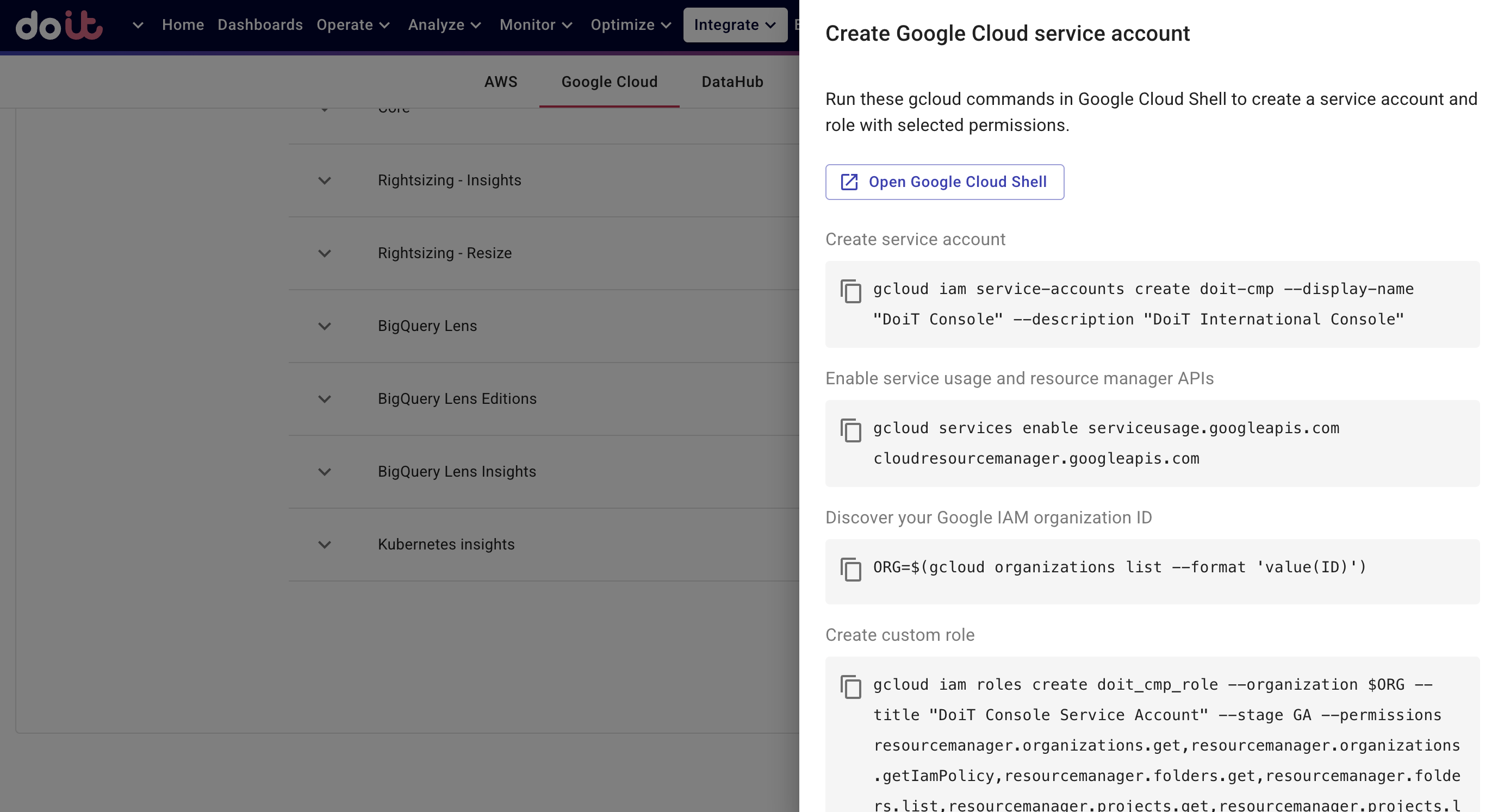Switch to the AWS tab

tap(500, 82)
